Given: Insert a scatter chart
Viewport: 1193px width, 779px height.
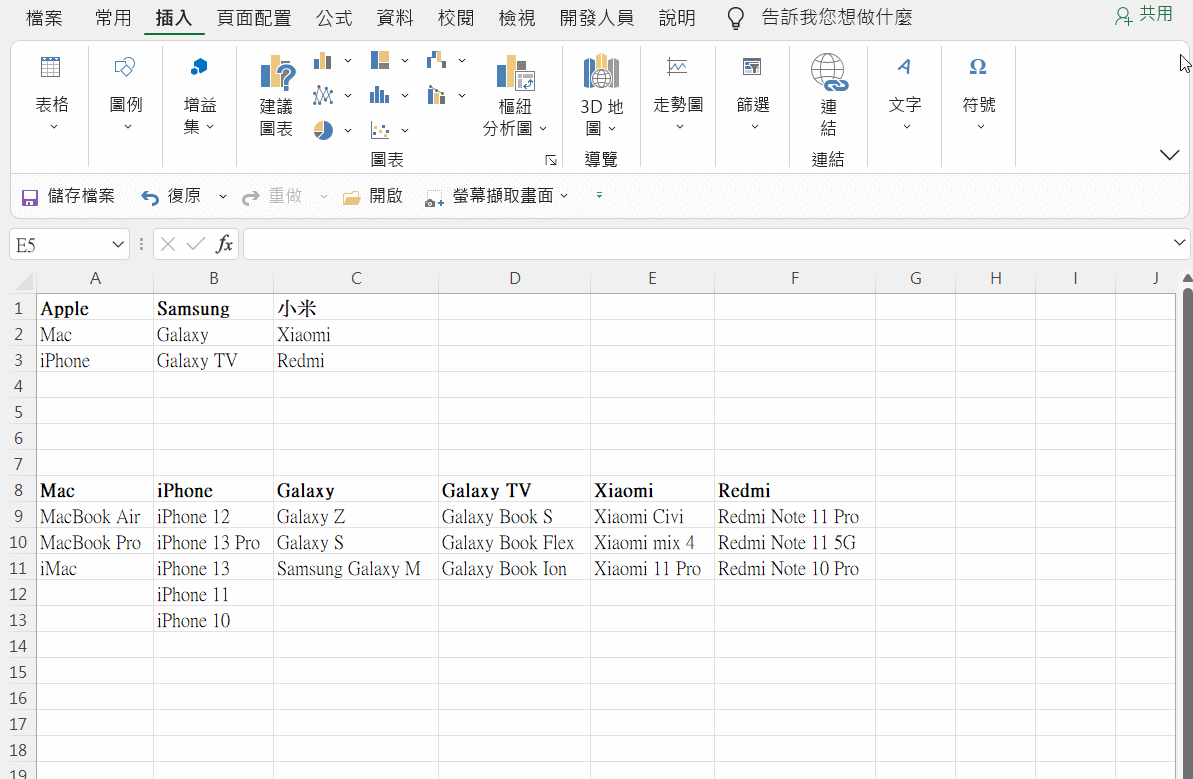Looking at the screenshot, I should 380,130.
